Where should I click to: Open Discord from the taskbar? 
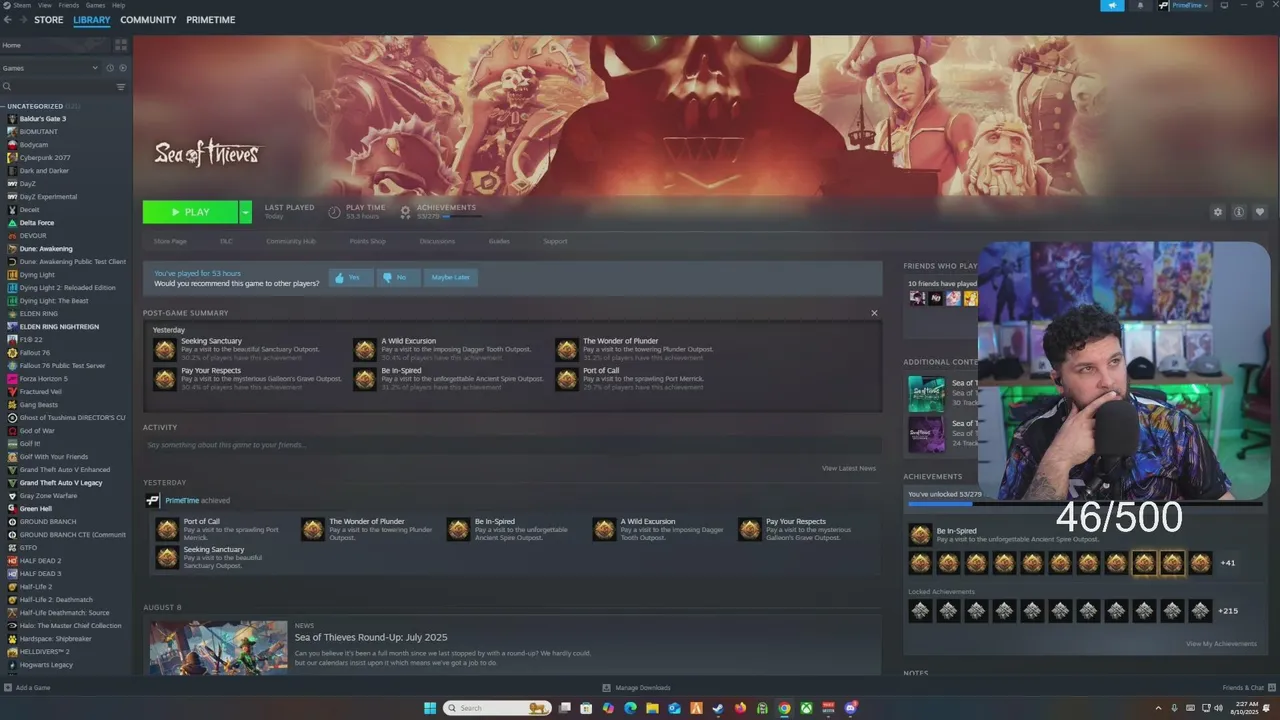coord(851,708)
